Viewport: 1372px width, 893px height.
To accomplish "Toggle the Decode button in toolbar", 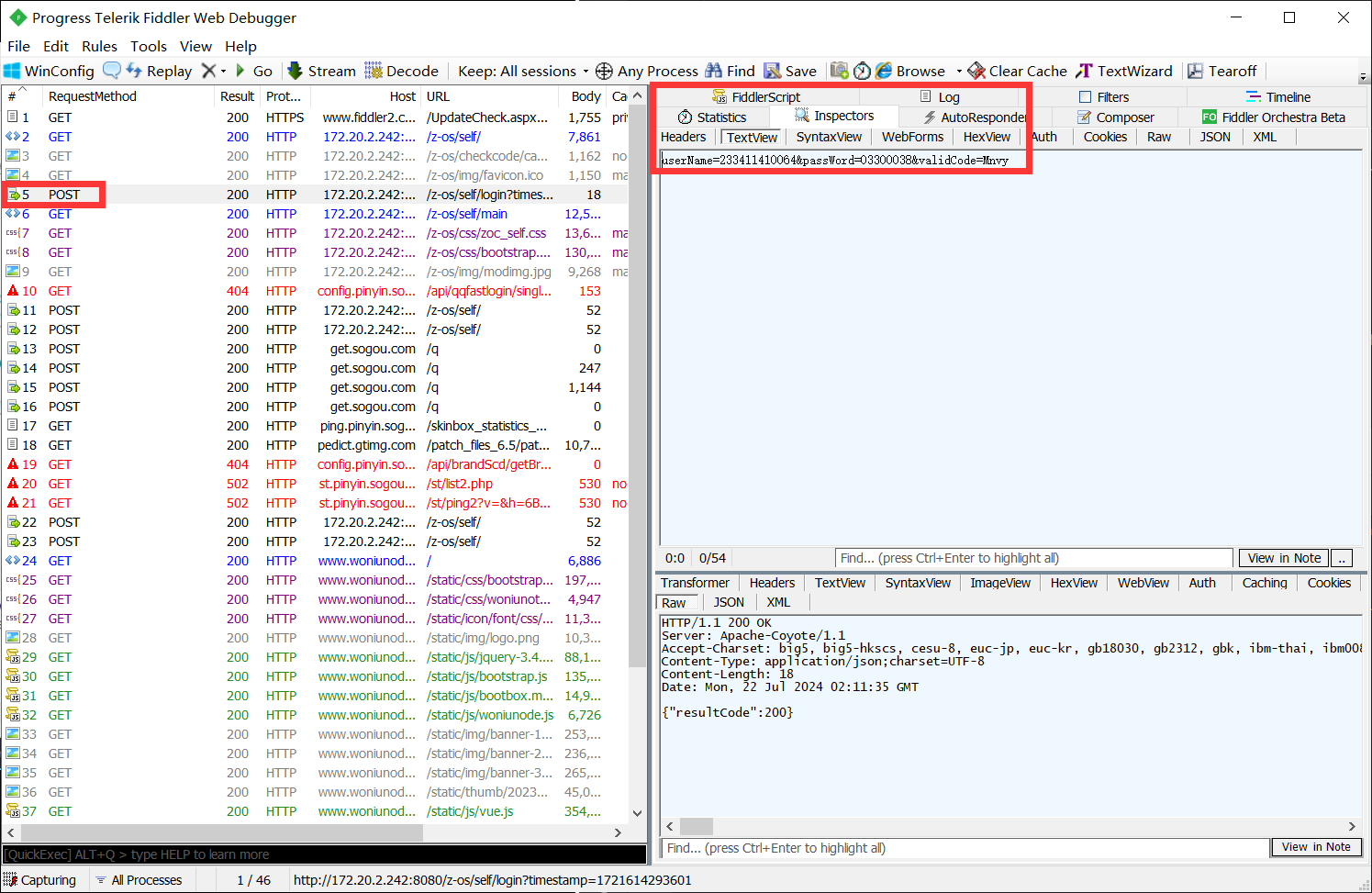I will click(x=401, y=71).
